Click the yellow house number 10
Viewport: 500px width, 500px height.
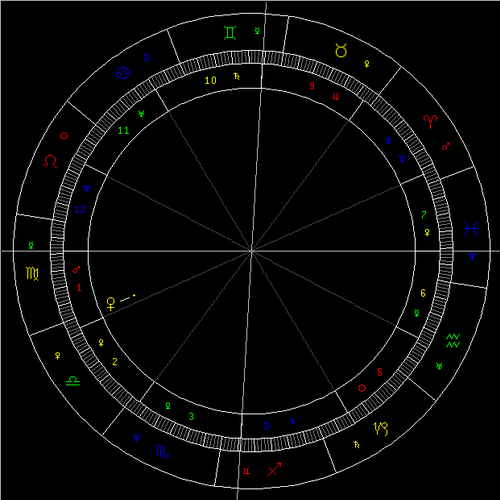point(210,80)
